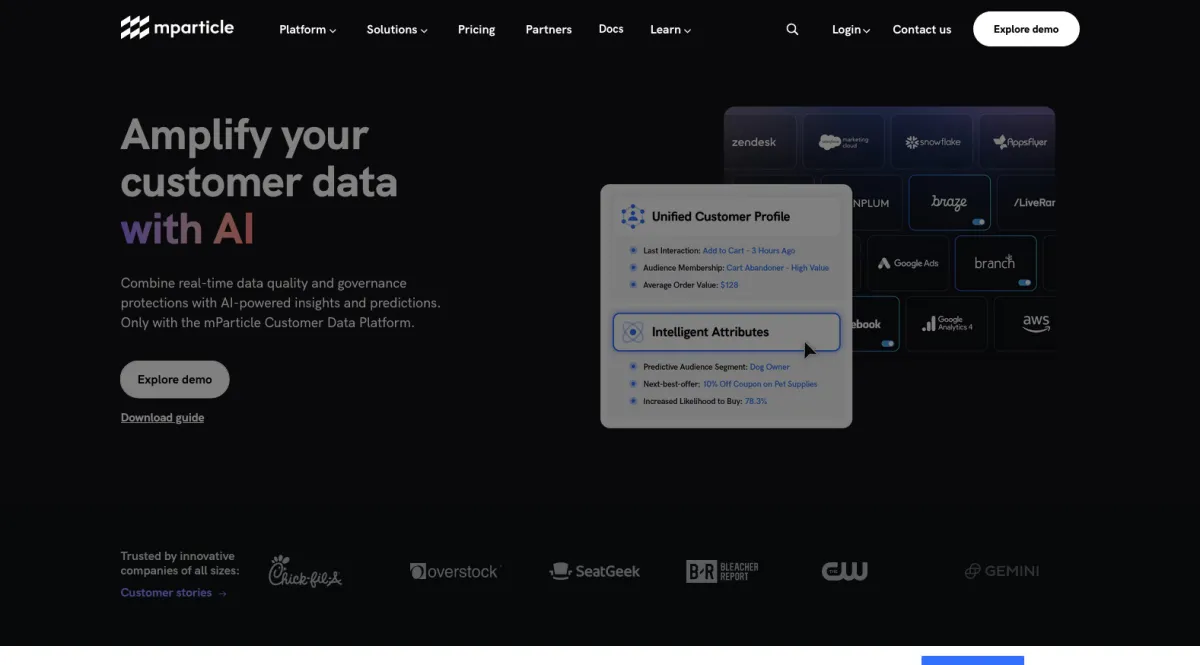This screenshot has height=665, width=1200.
Task: Select the Leanplum integration tile
Action: coord(876,202)
